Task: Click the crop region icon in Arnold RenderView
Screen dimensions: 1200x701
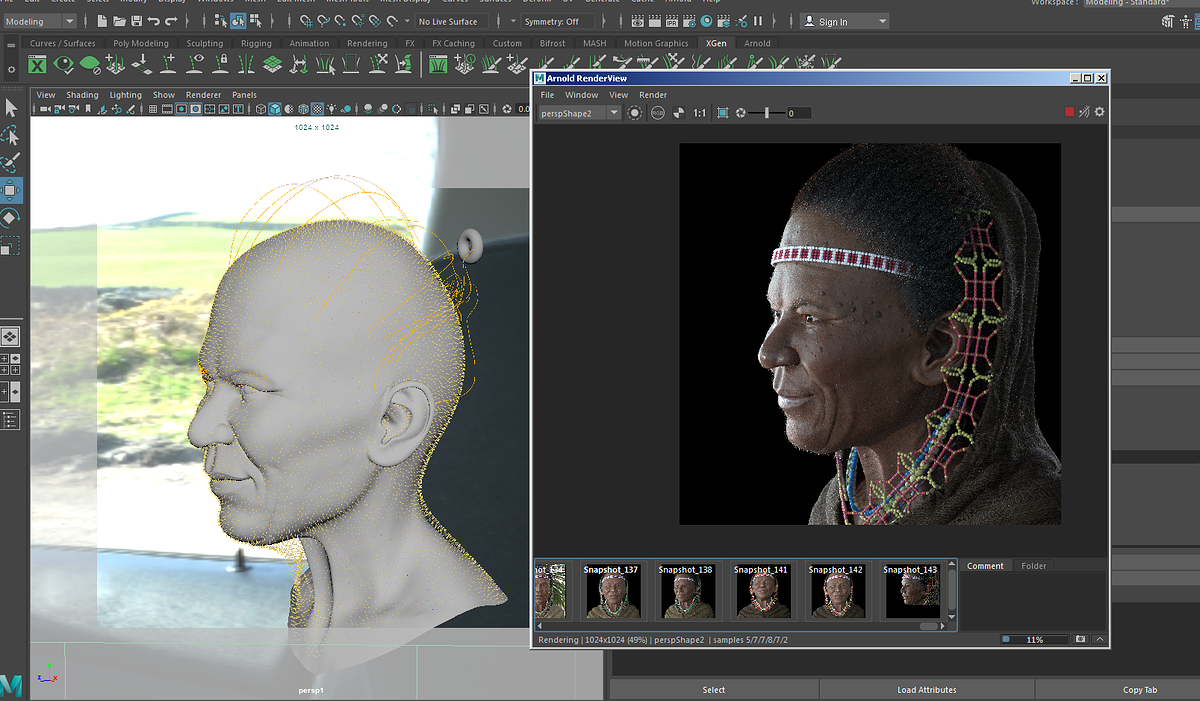Action: point(723,113)
